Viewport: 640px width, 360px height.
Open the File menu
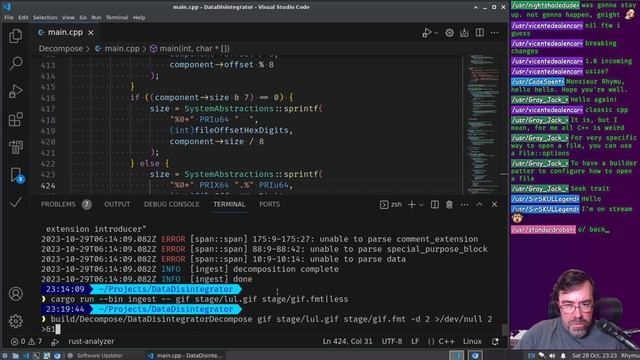click(9, 18)
